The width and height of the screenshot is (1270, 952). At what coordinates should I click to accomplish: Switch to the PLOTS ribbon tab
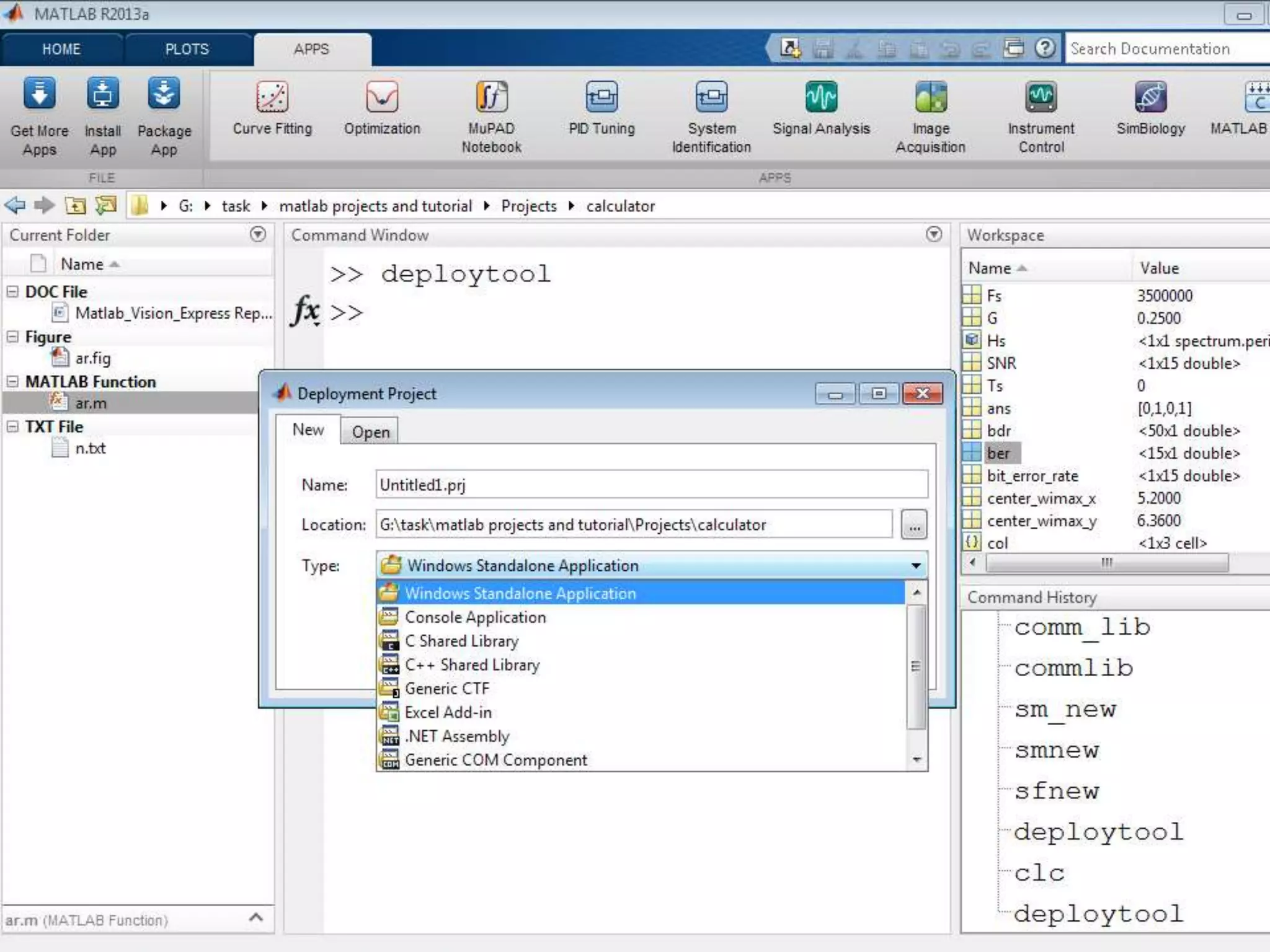coord(187,50)
